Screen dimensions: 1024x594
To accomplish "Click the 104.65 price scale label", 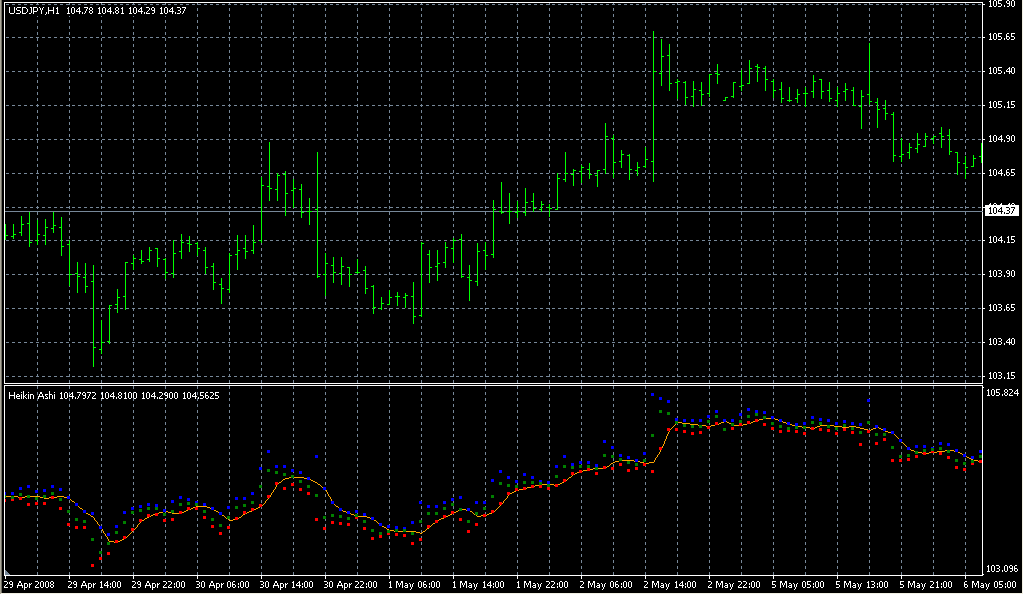I will (x=1001, y=173).
